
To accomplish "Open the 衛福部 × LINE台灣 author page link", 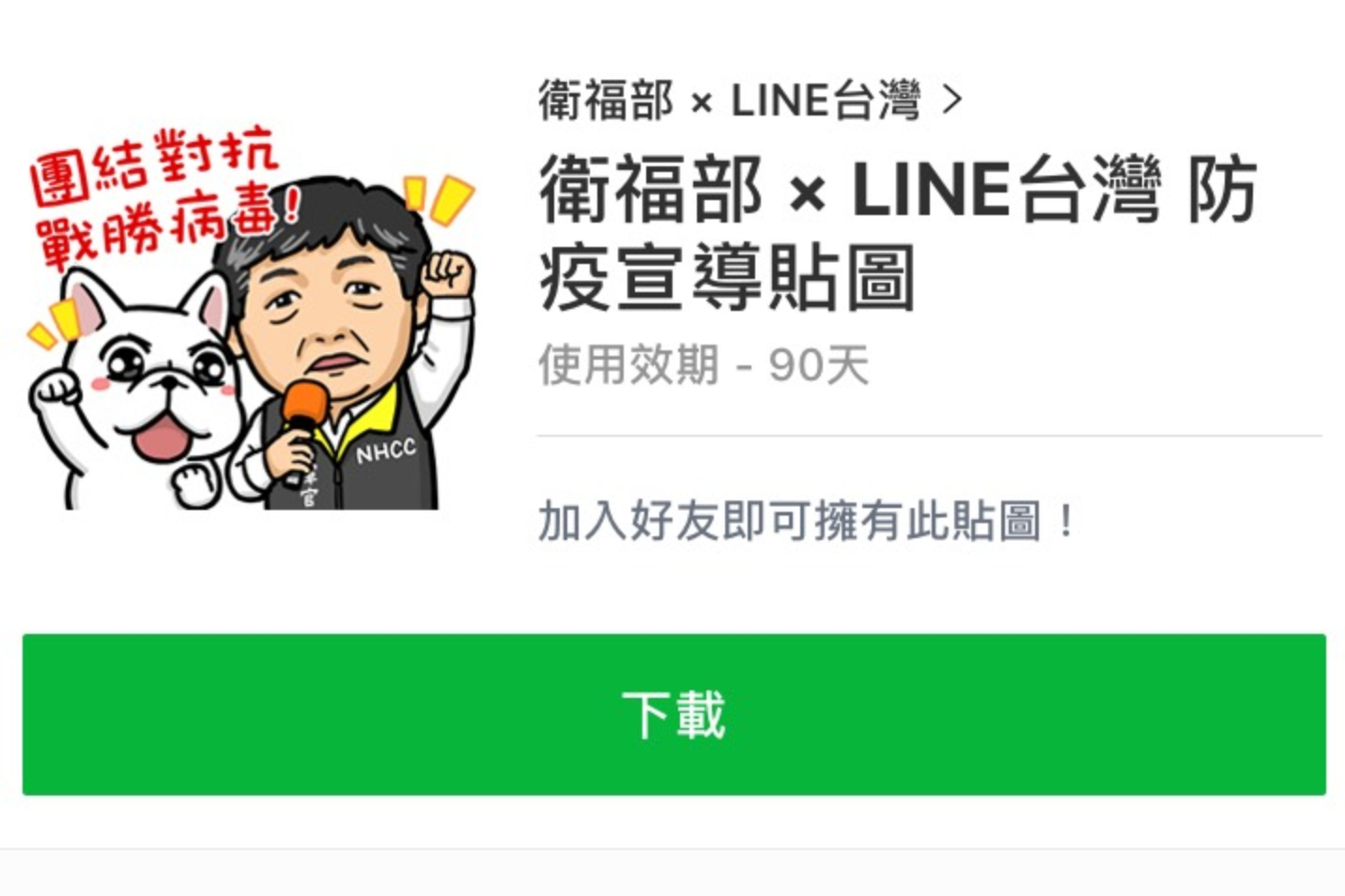I will 729,100.
